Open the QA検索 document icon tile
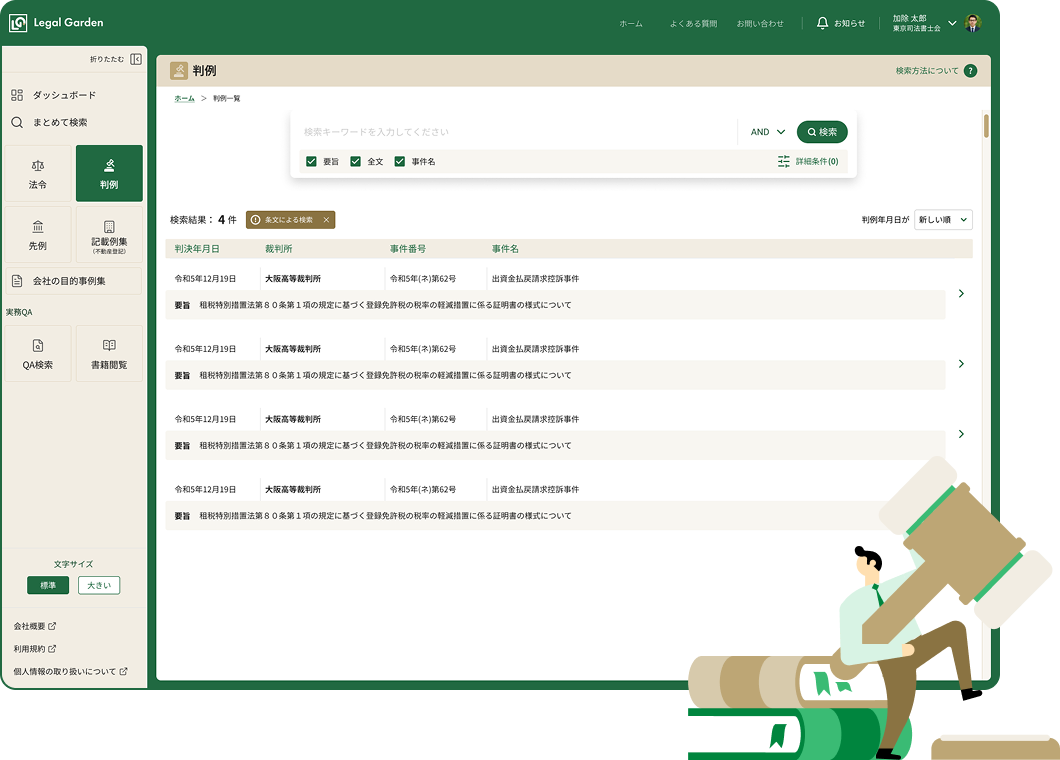This screenshot has height=760, width=1060. 38,354
